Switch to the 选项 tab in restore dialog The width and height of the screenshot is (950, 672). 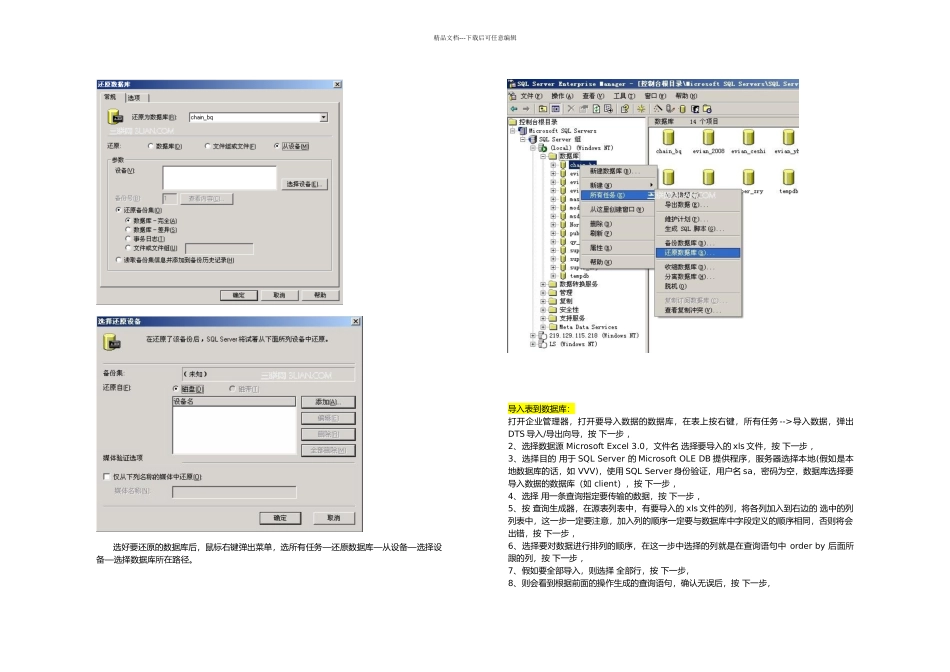[135, 98]
